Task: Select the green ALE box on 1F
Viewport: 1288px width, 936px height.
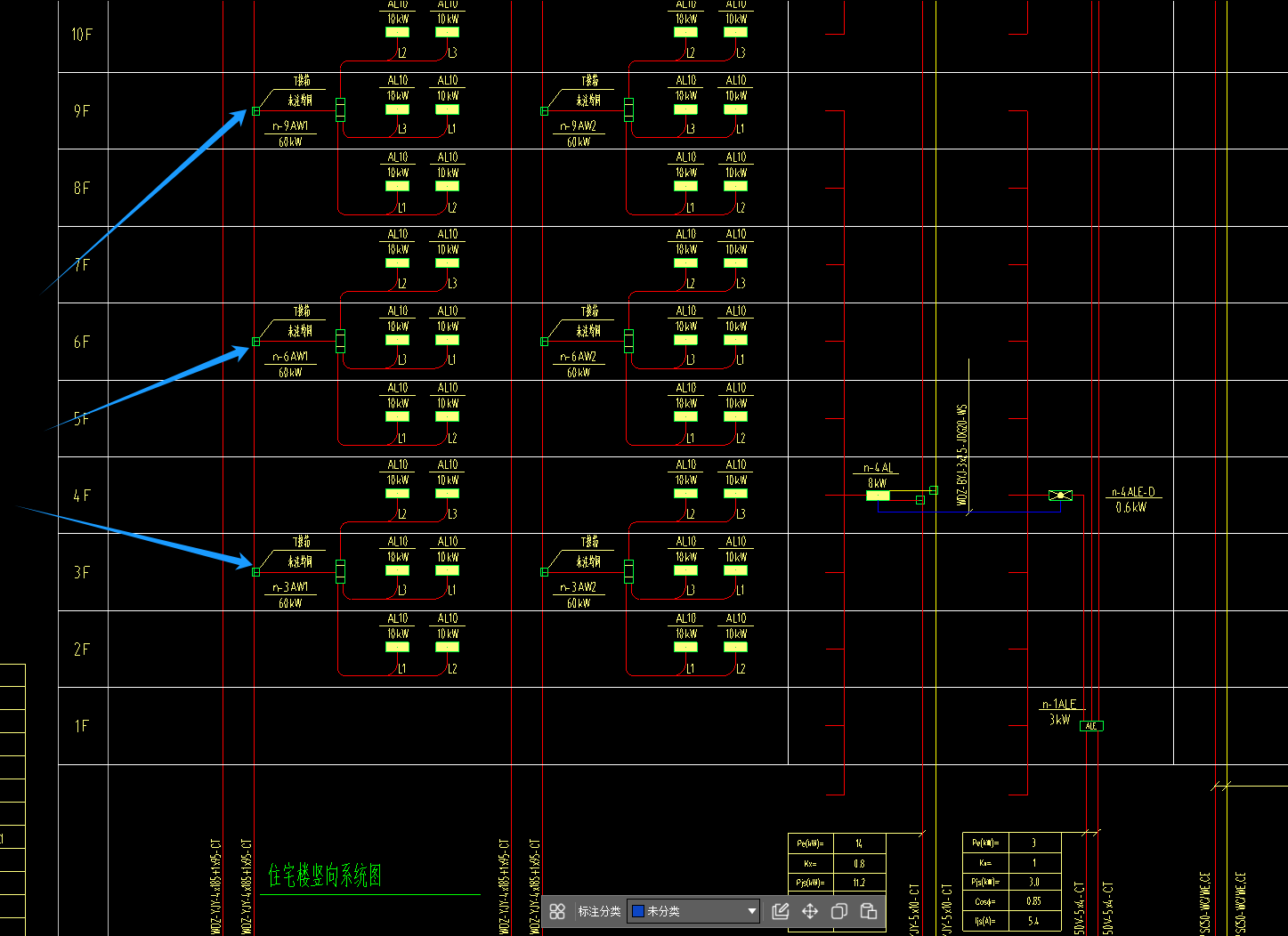Action: pos(1092,726)
